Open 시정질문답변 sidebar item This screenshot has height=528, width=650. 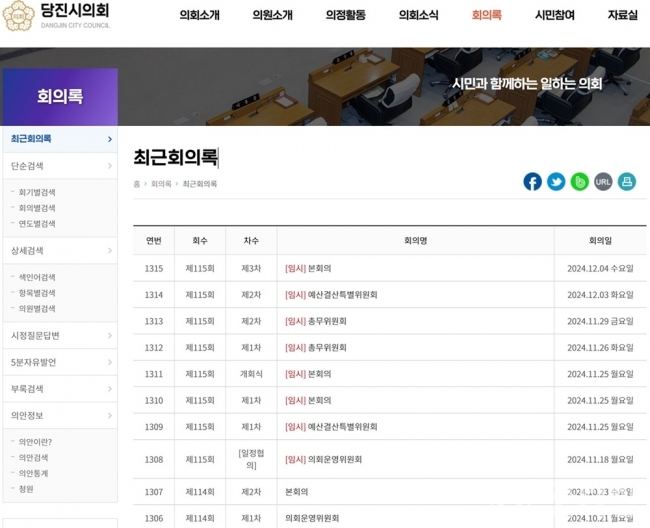[58, 335]
